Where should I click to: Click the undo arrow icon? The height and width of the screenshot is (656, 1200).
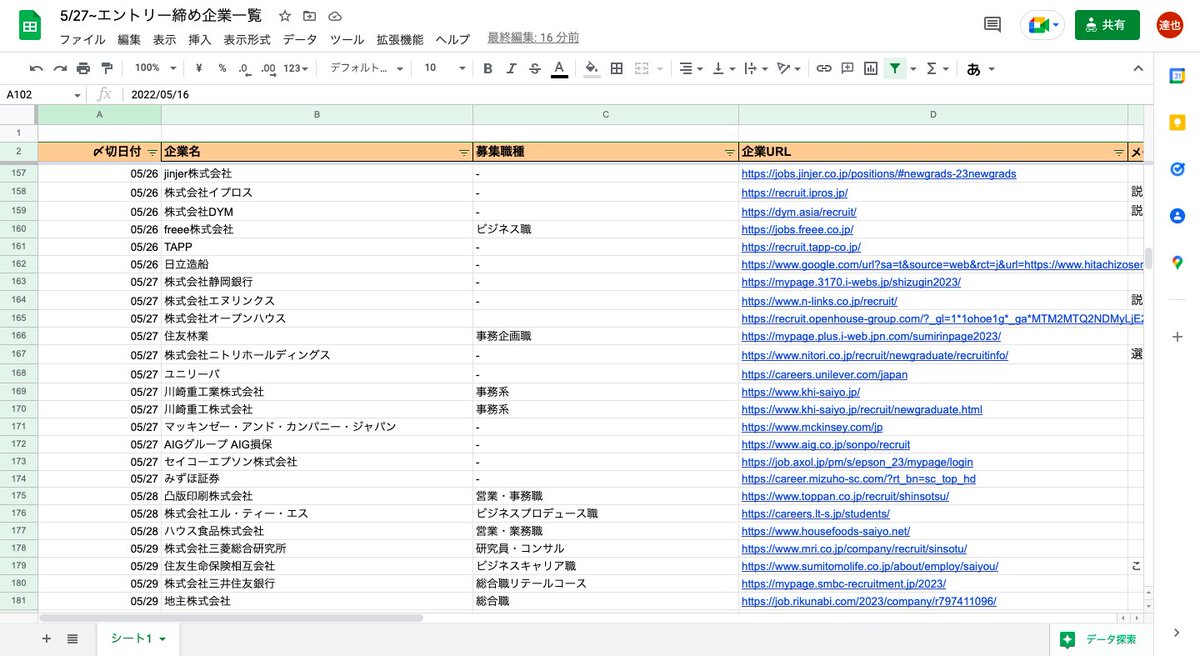[37, 68]
